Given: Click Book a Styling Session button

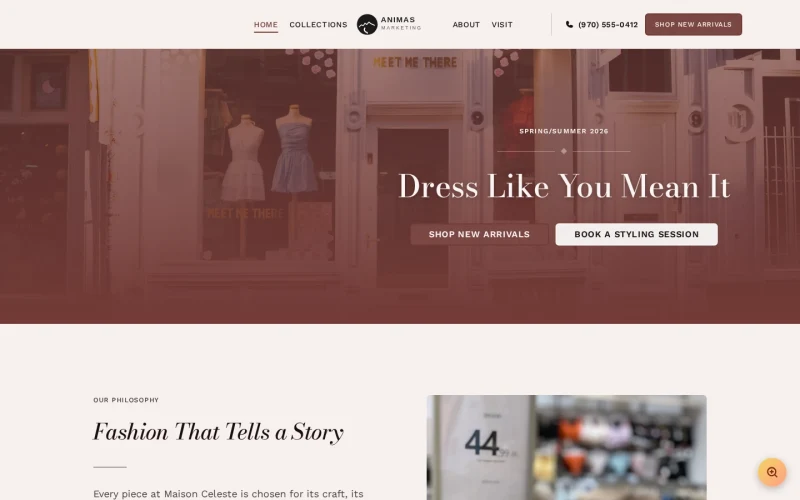Looking at the screenshot, I should (x=636, y=234).
